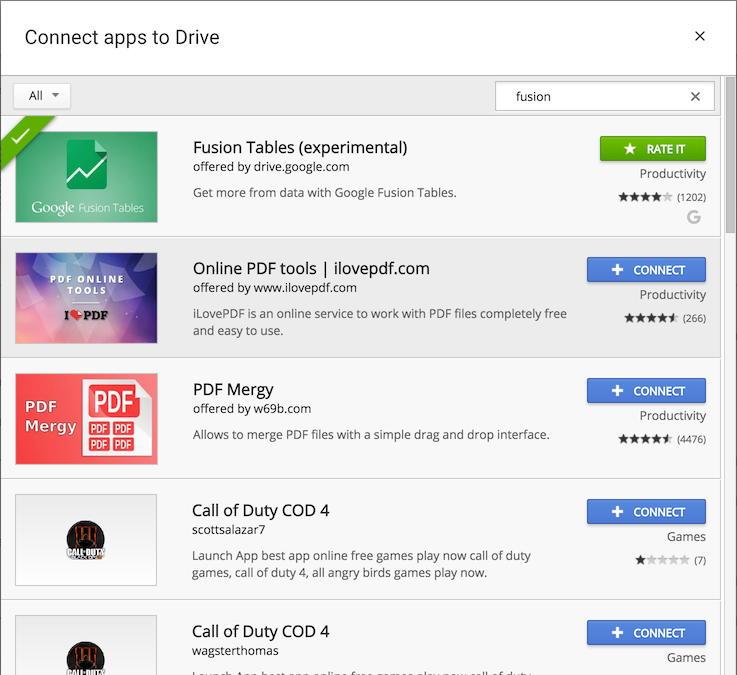Click scottsalazar7's Call of Duty app icon
Viewport: 737px width, 675px height.
coord(86,540)
